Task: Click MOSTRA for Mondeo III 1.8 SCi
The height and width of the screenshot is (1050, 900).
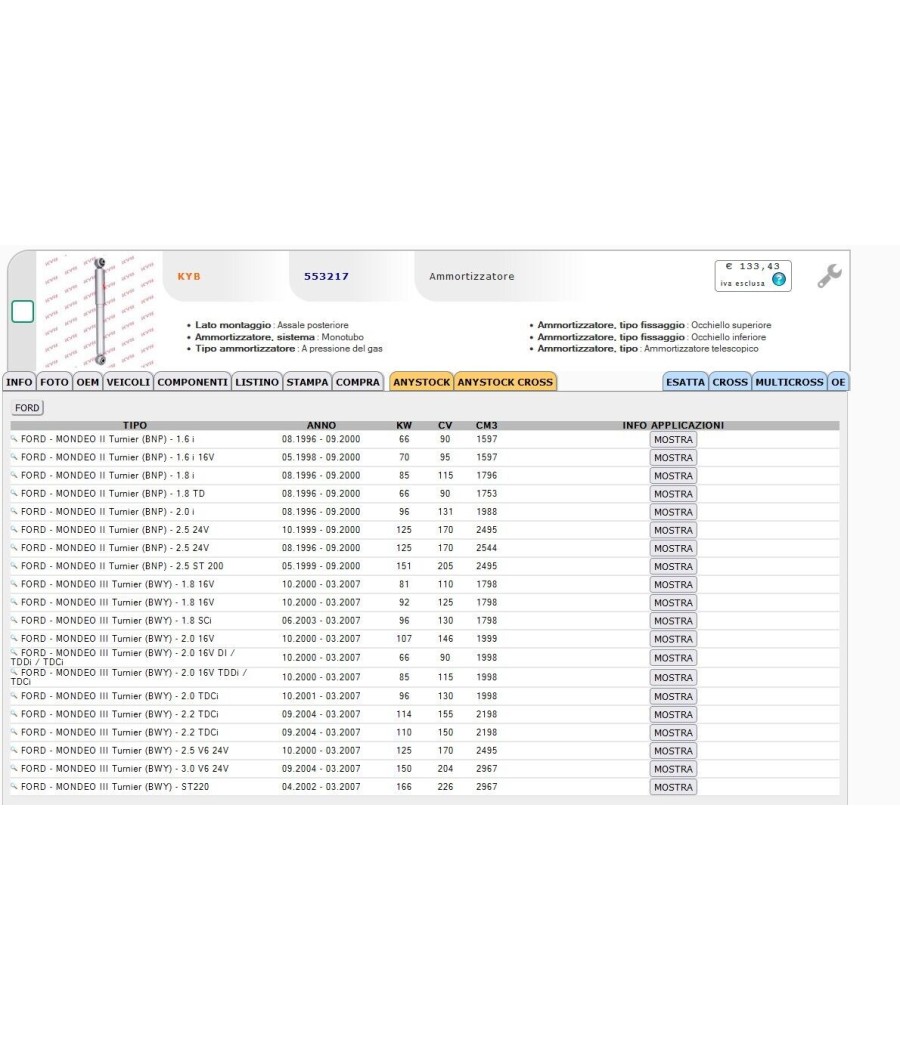Action: point(673,621)
